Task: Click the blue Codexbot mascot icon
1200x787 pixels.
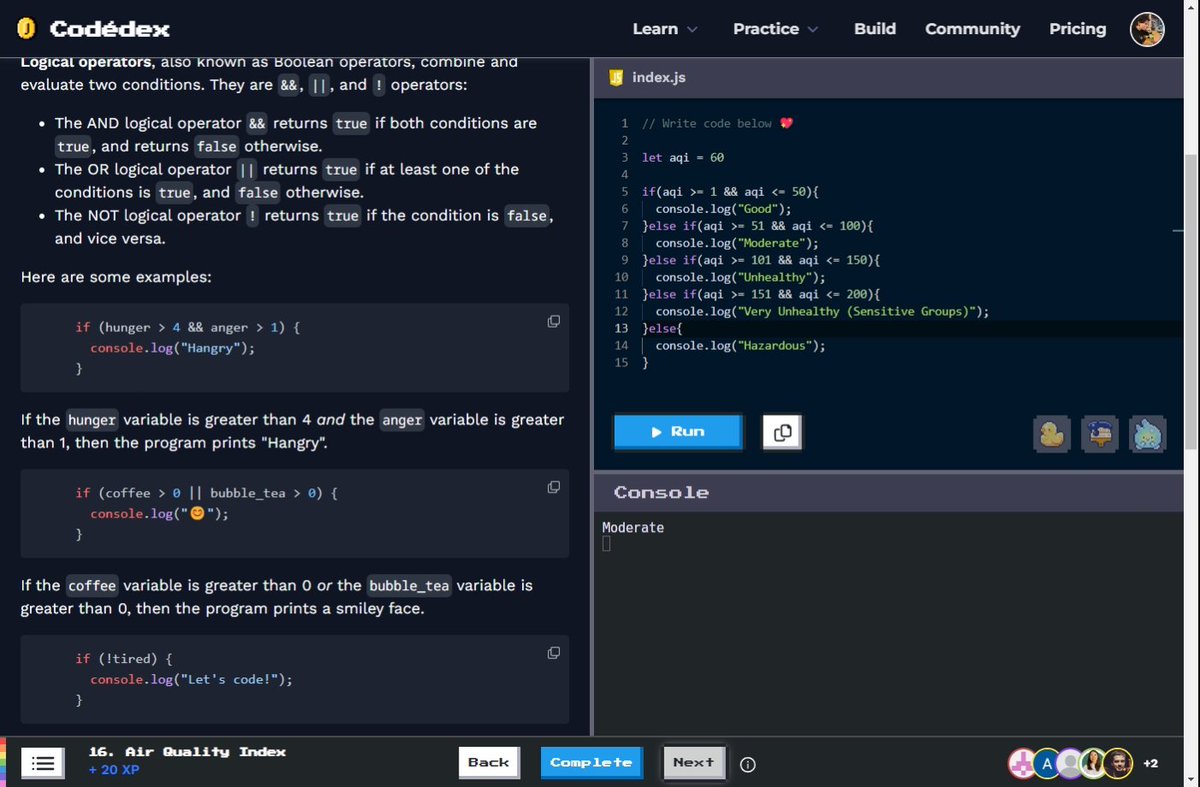Action: click(x=1147, y=433)
